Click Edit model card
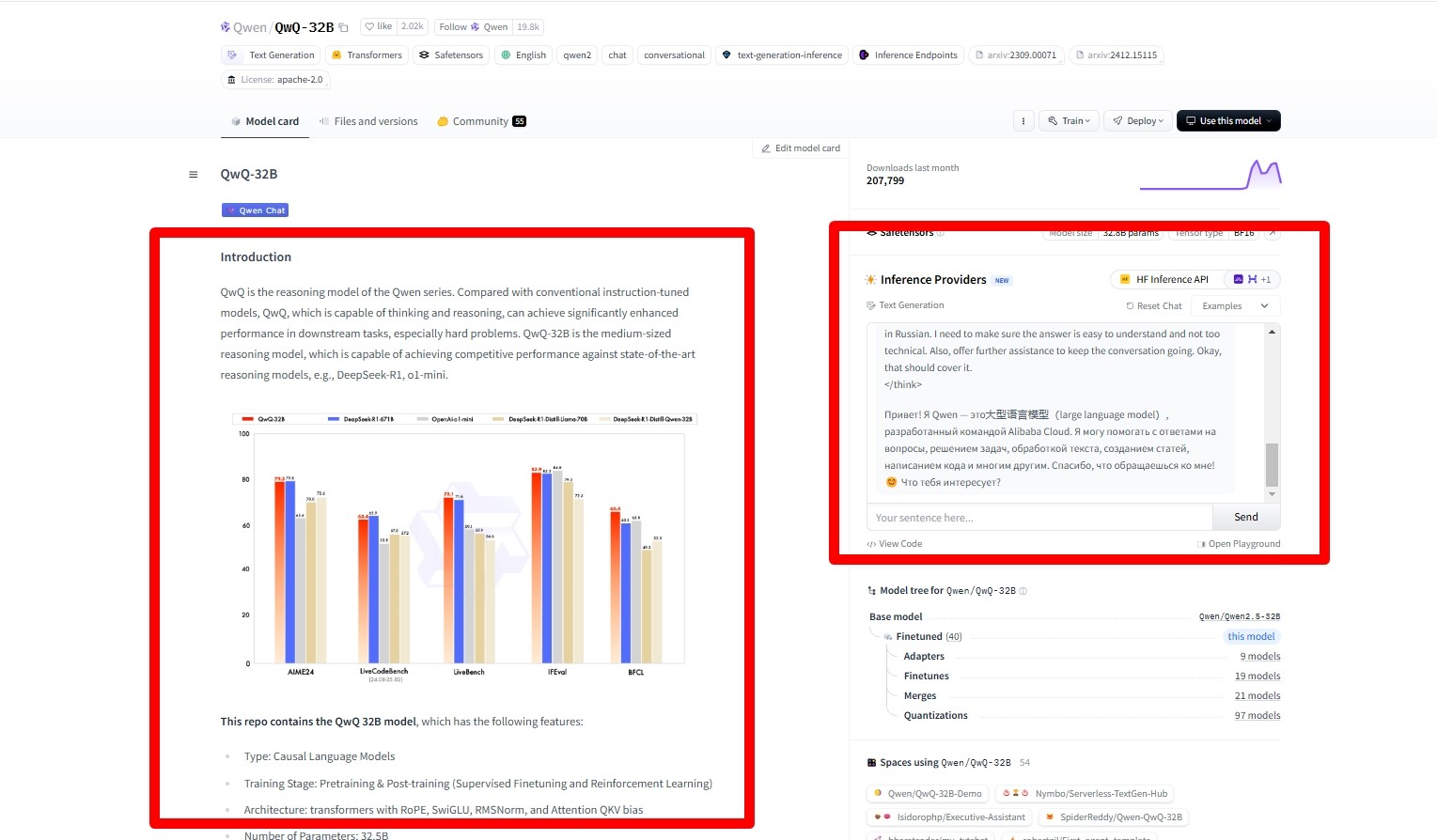 point(801,148)
